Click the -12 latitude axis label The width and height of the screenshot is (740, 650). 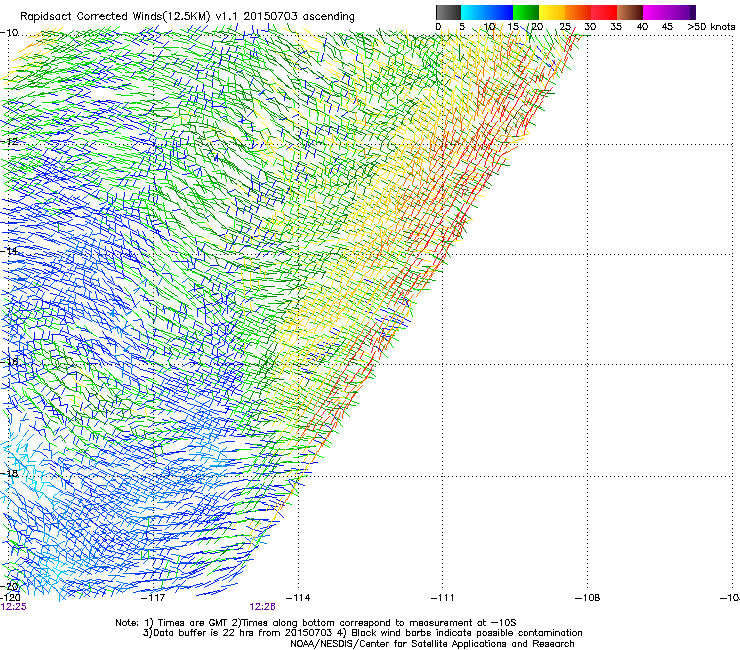pyautogui.click(x=9, y=141)
